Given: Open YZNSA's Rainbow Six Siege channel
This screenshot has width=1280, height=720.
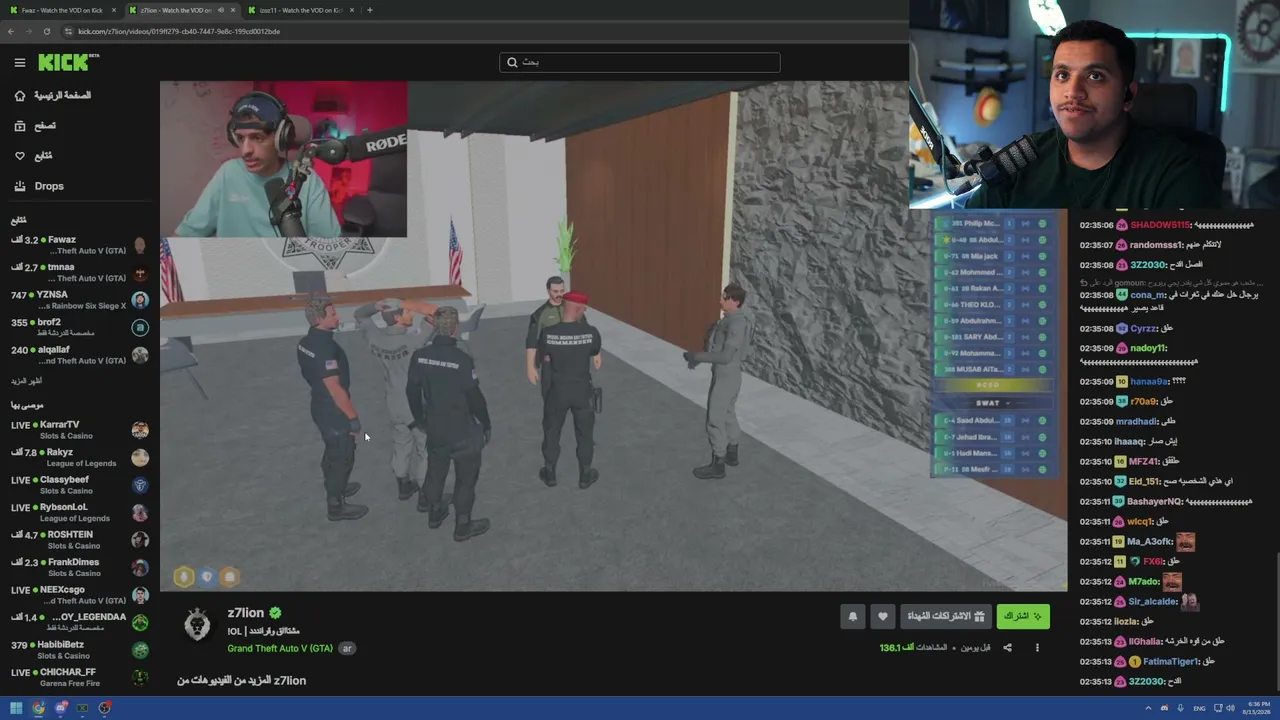Looking at the screenshot, I should coord(80,300).
